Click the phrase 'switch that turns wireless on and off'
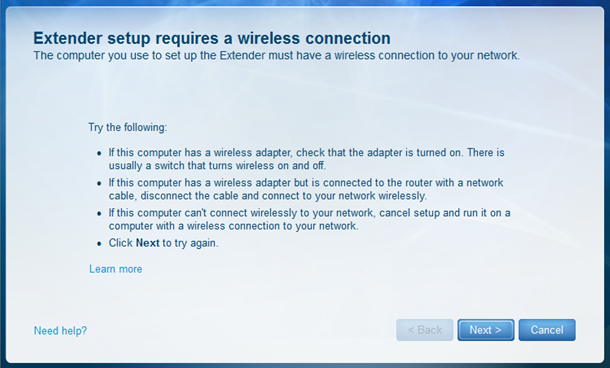This screenshot has height=368, width=610. [x=239, y=166]
